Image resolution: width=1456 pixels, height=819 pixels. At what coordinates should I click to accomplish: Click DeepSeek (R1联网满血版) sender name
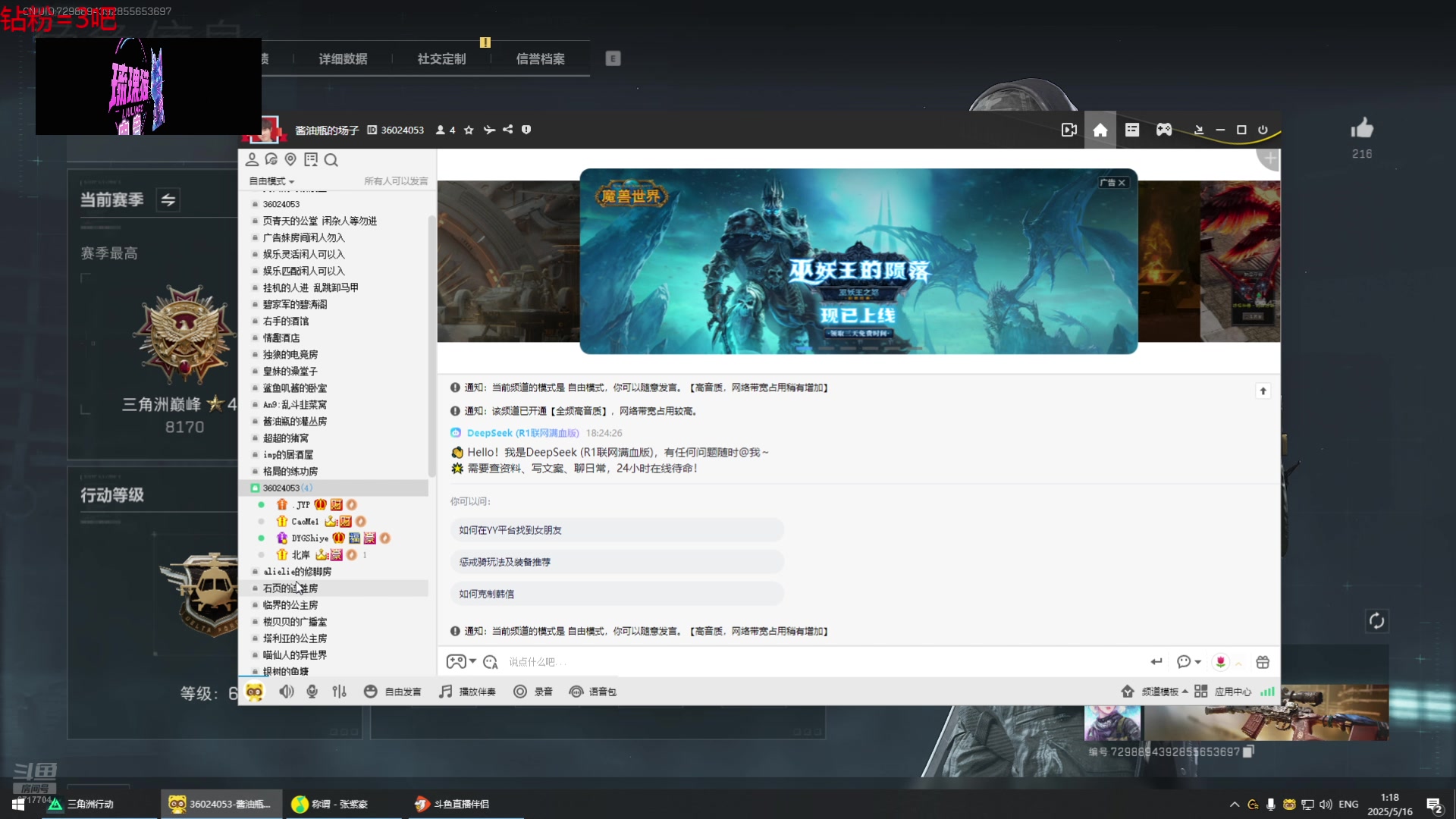click(522, 433)
